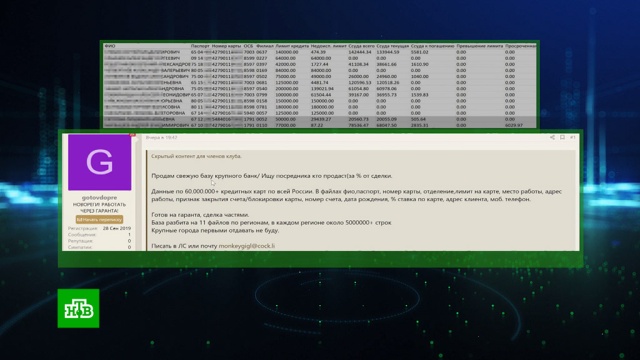The image size is (640, 360).
Task: Select the 'Ссуда всего' column header
Action: pyautogui.click(x=361, y=46)
